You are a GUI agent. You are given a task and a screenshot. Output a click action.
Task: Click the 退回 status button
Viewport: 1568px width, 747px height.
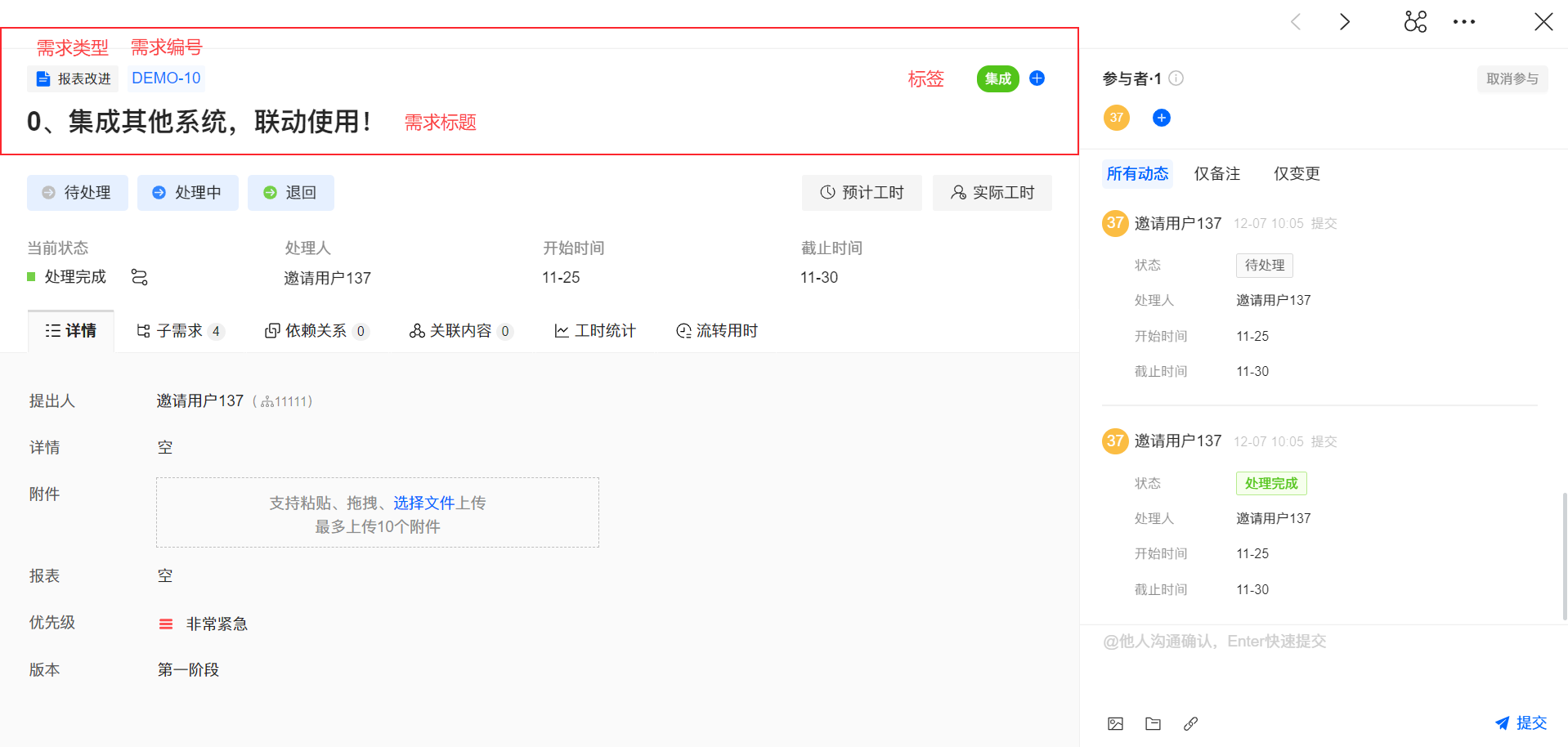(291, 193)
